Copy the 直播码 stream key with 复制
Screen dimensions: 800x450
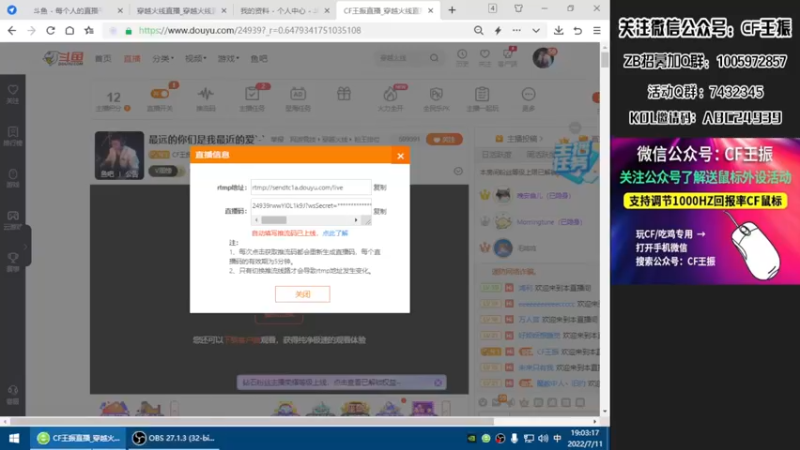click(x=380, y=211)
